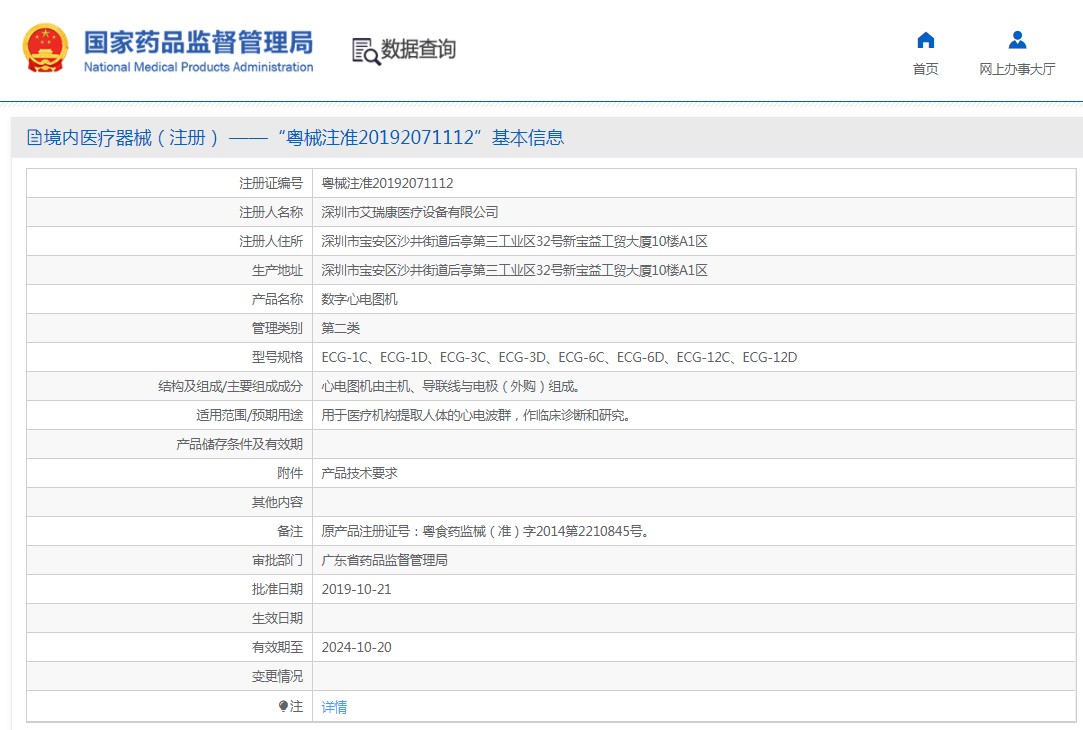Click 心电图机由主机 composition text
The width and height of the screenshot is (1083, 730).
(450, 386)
